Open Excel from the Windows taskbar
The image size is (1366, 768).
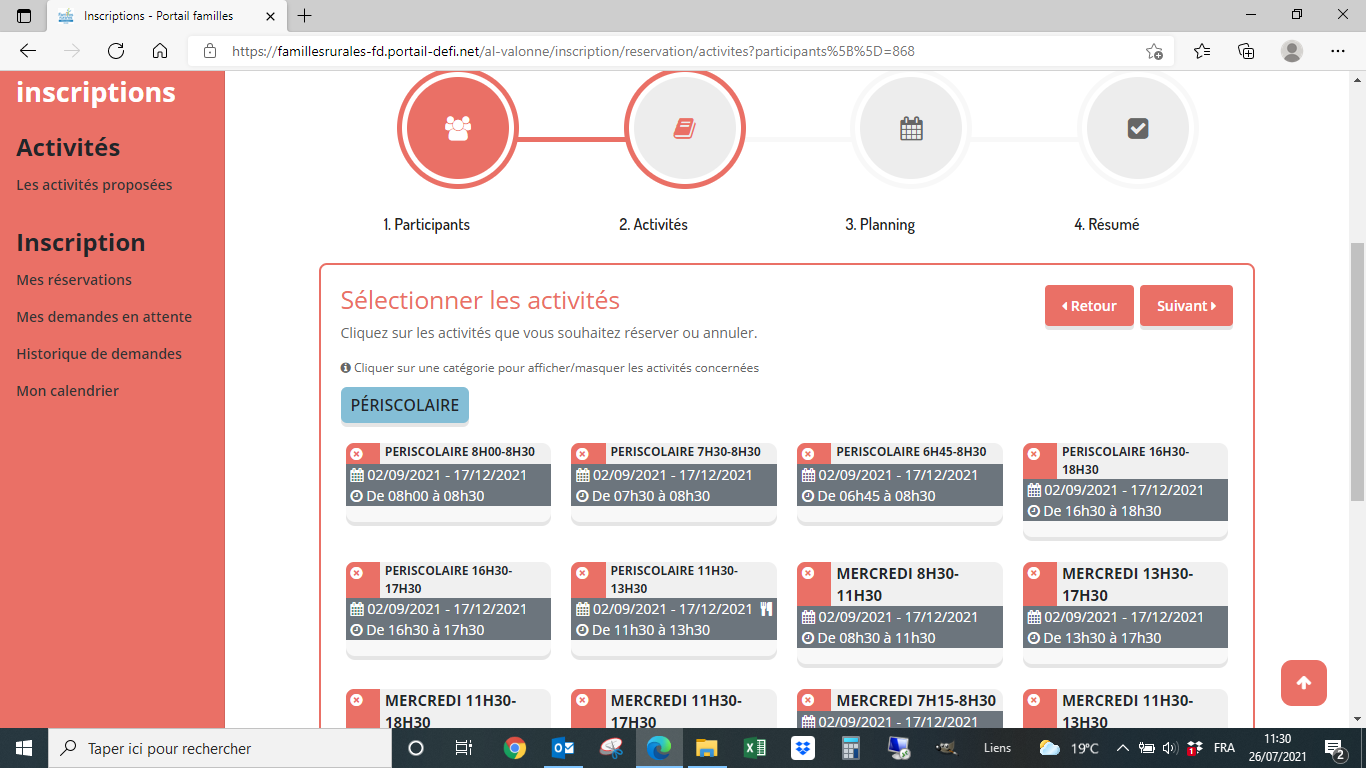pyautogui.click(x=754, y=748)
